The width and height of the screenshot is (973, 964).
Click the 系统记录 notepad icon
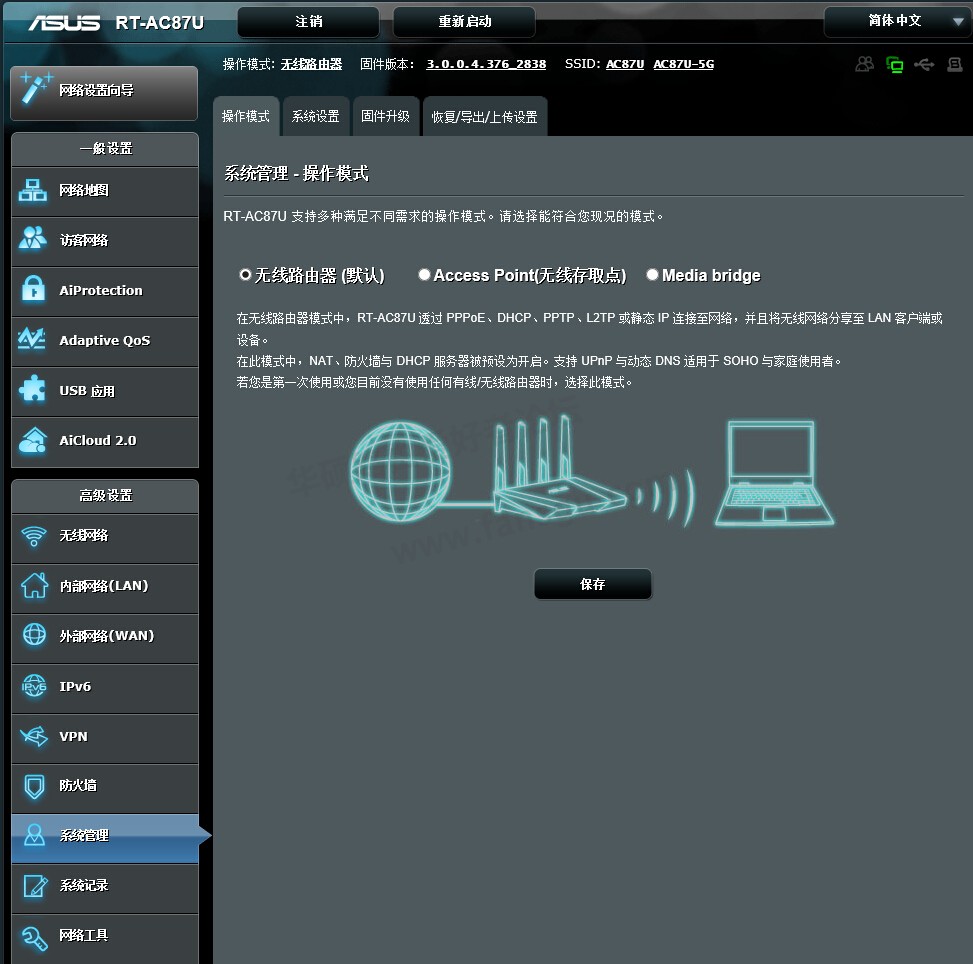tap(35, 885)
